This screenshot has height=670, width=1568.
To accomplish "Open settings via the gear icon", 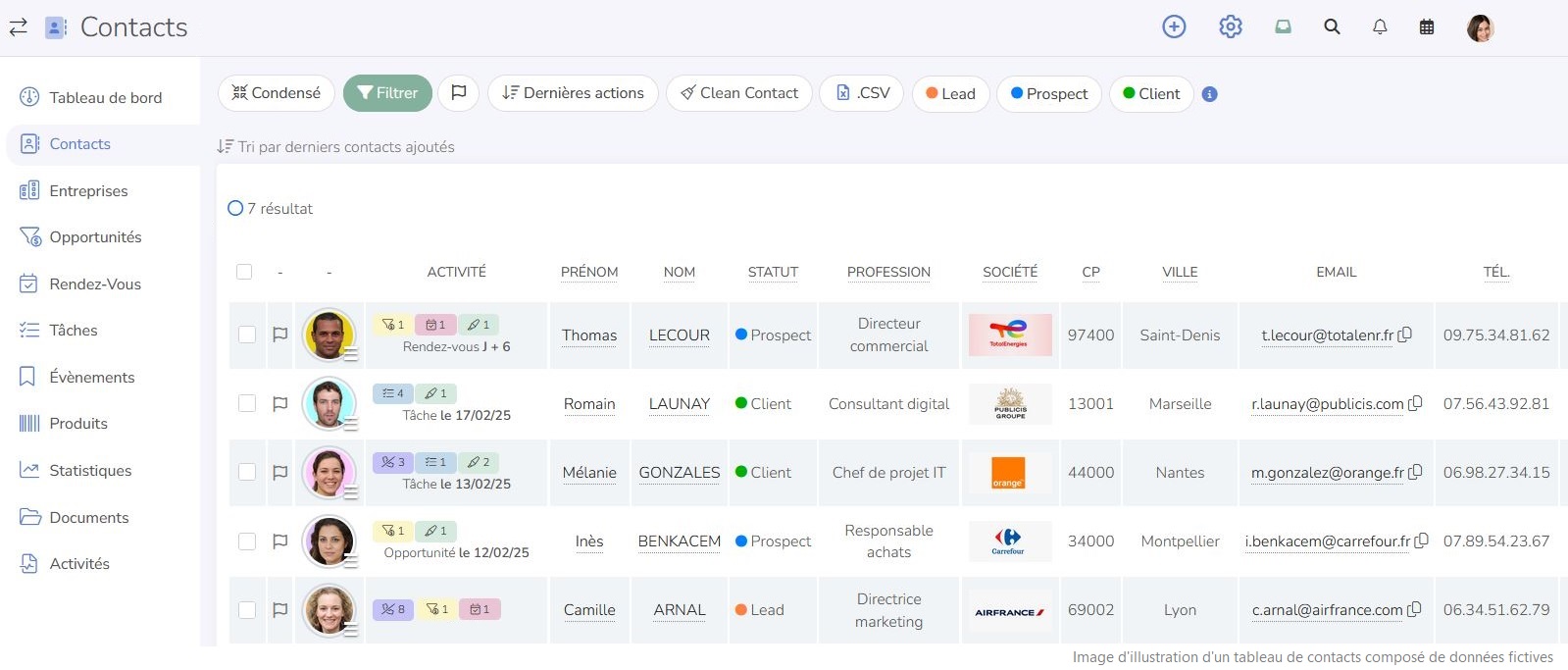I will [1230, 26].
